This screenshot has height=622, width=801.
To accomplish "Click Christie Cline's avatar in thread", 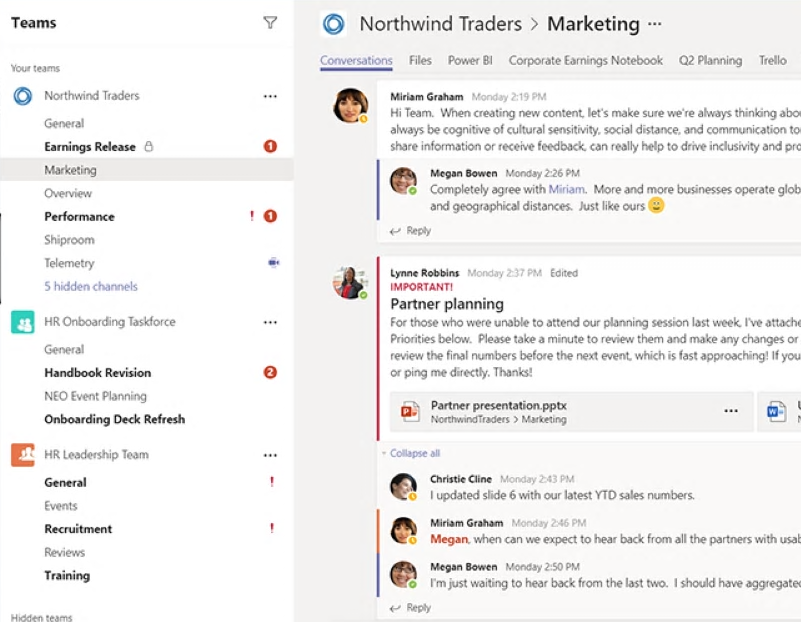I will tap(403, 486).
